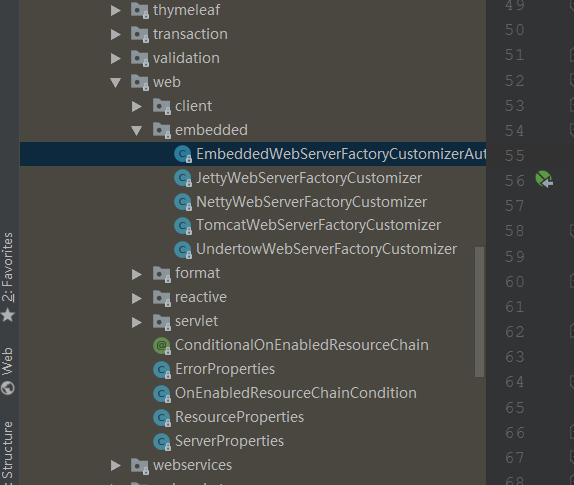Select UndertowWebServerFactoryCustomizer class
This screenshot has height=485, width=574.
(x=327, y=249)
